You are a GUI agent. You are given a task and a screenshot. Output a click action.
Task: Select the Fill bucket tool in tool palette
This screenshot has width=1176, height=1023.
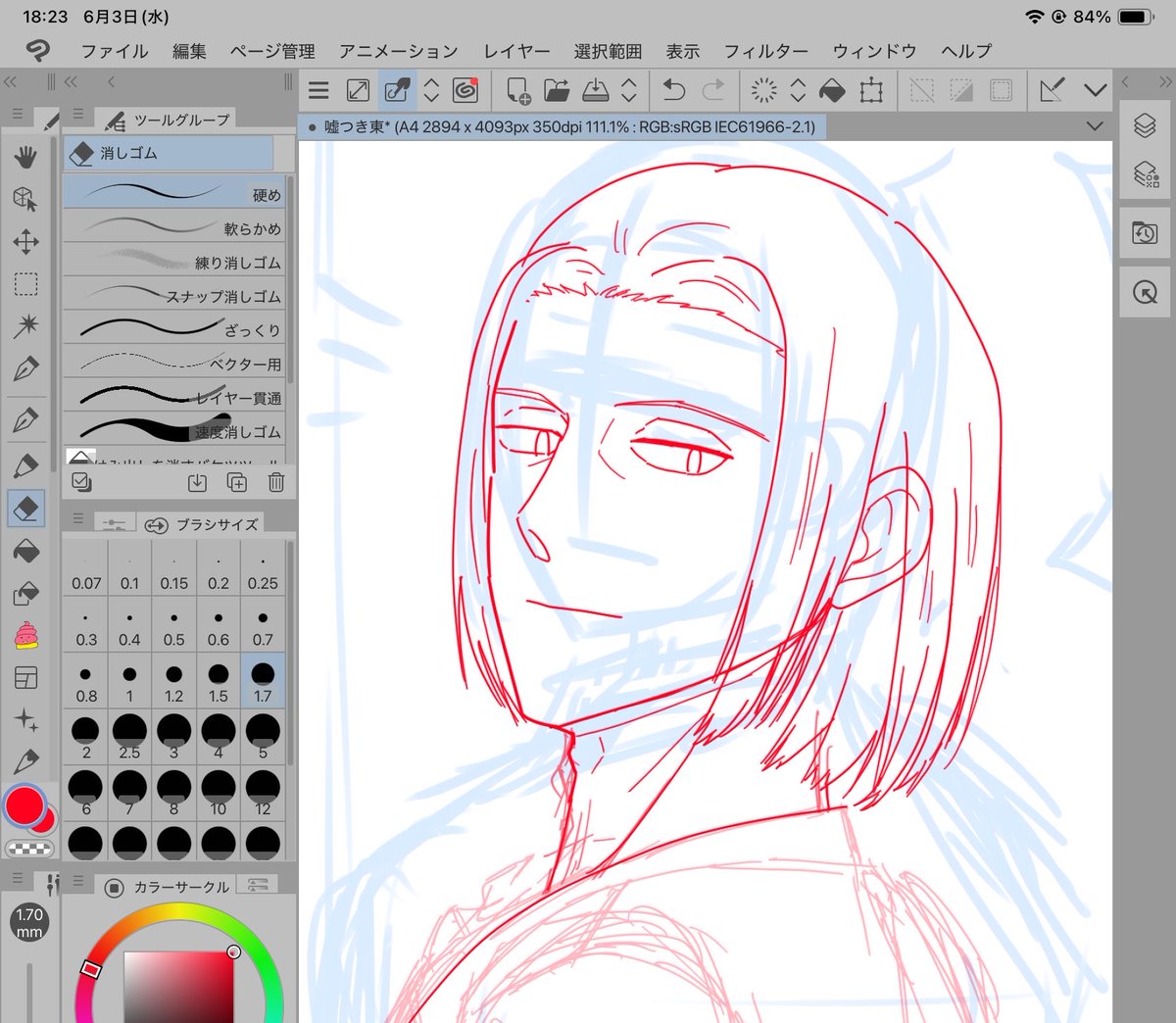[x=25, y=551]
